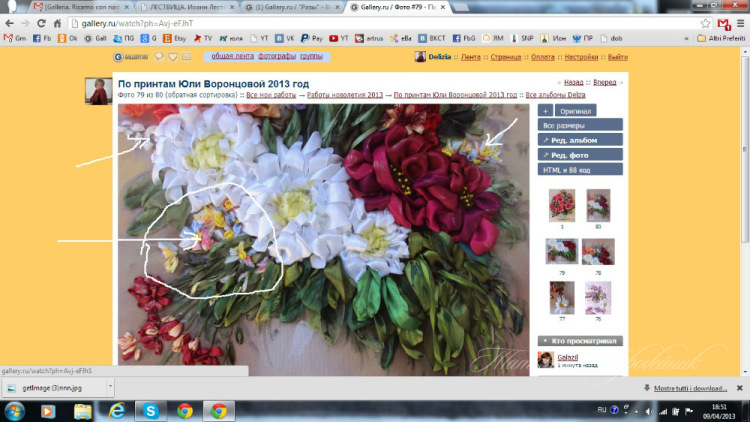Open the Gall bookmark

coord(95,38)
